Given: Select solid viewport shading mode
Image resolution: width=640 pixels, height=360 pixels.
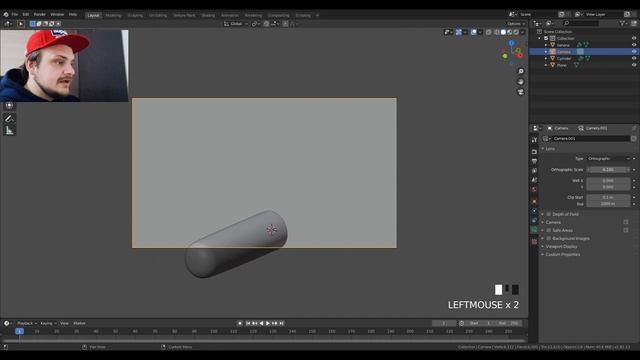Looking at the screenshot, I should [503, 32].
